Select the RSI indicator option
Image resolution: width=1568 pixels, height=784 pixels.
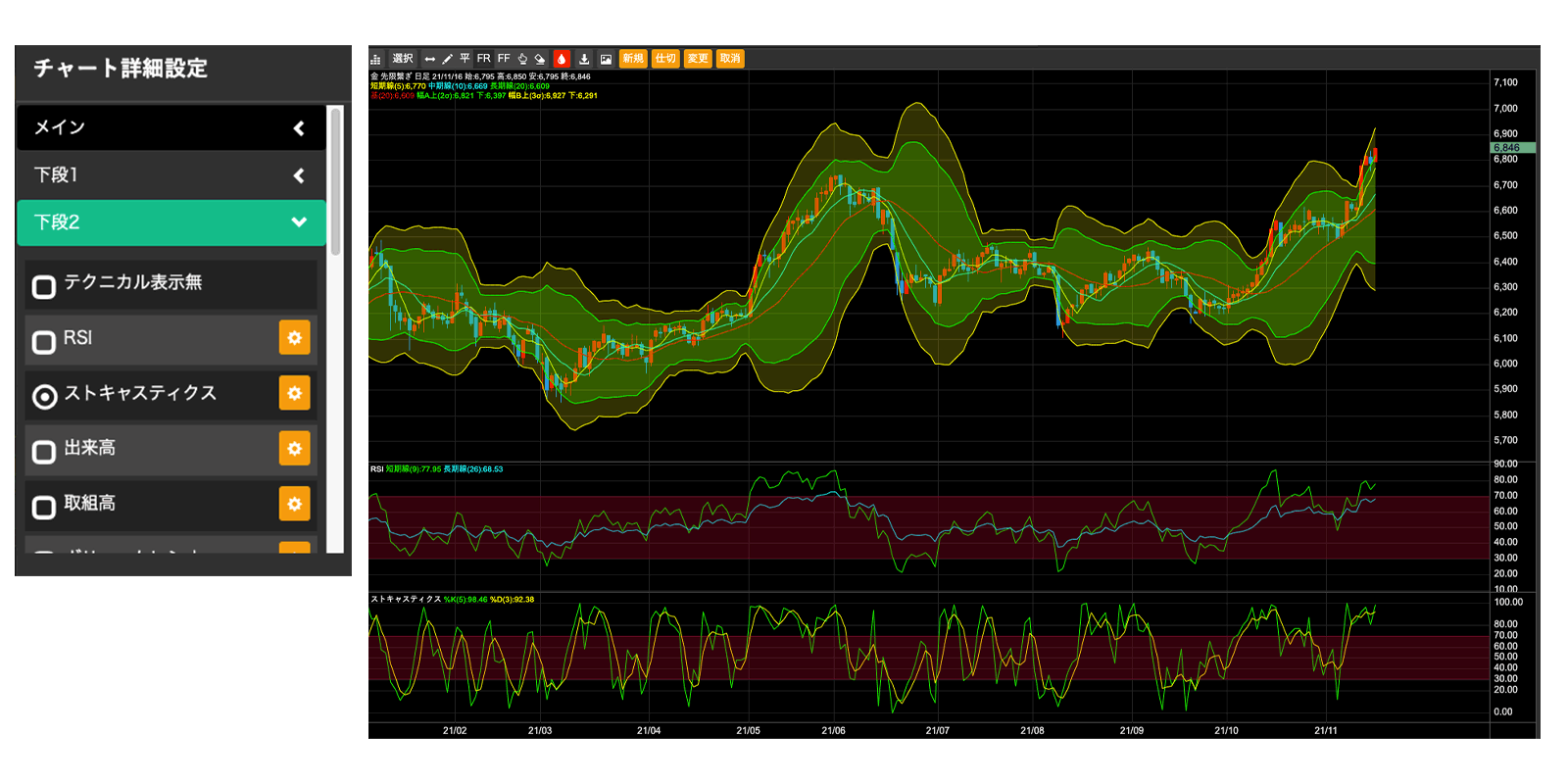[44, 342]
